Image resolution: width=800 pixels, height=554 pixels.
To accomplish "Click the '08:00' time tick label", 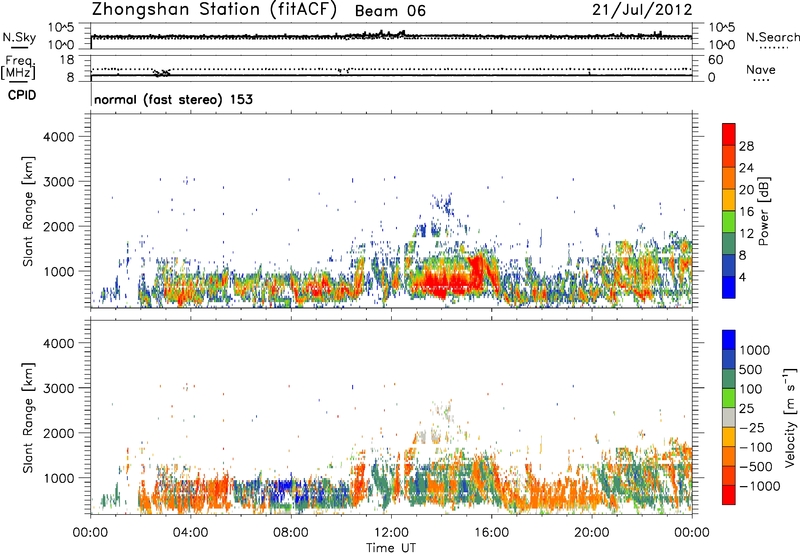I will (291, 533).
